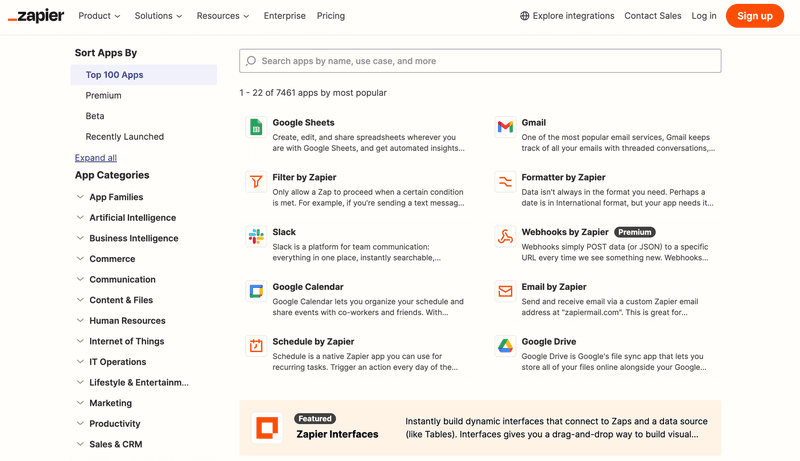The width and height of the screenshot is (800, 461).
Task: Open the Email by Zapier title
Action: [554, 287]
